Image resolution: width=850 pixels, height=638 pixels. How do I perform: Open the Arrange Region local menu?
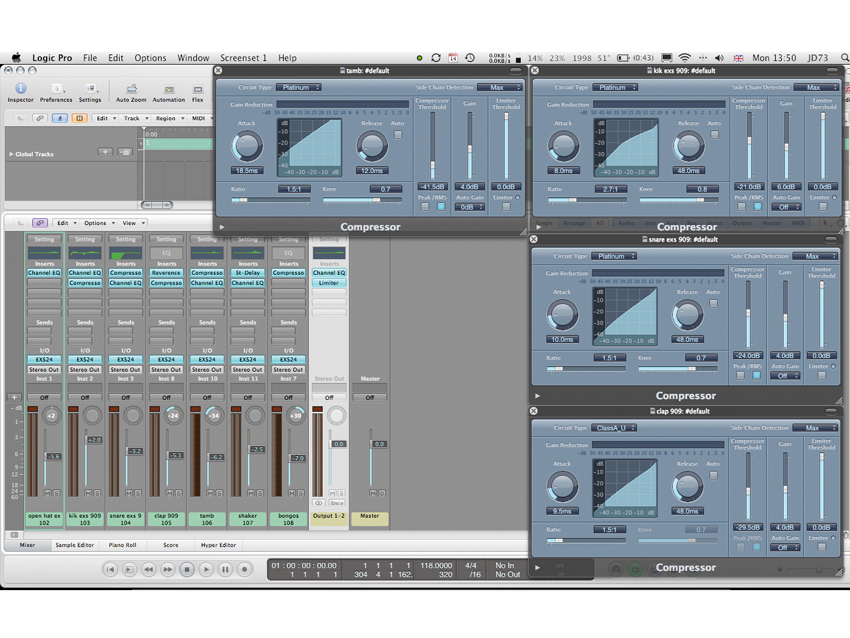click(169, 118)
